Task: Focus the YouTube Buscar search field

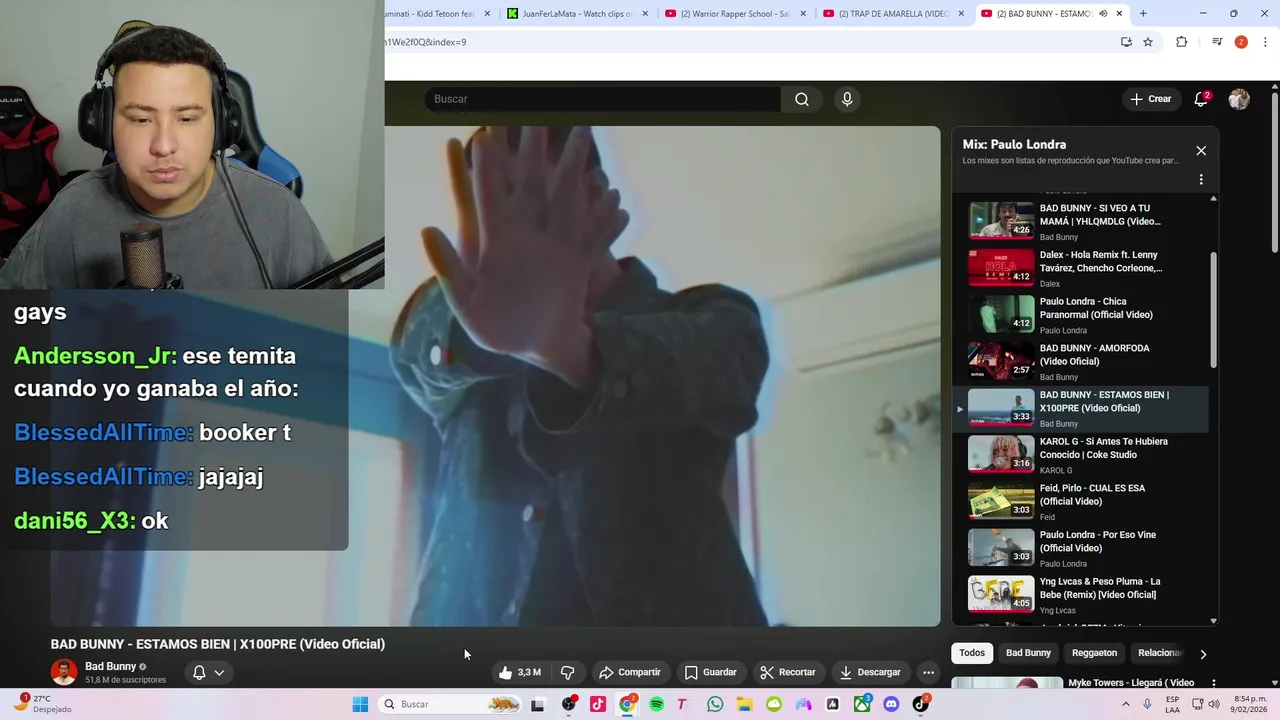Action: point(603,99)
